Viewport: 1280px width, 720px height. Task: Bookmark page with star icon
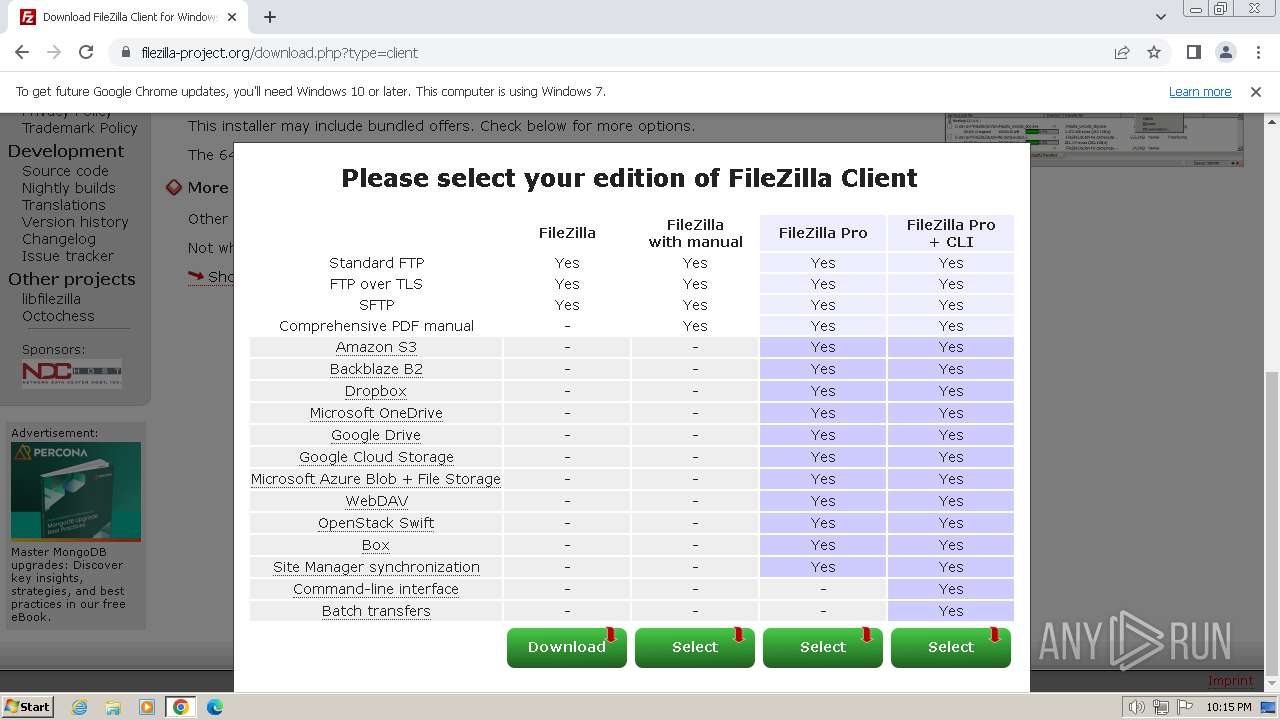tap(1154, 53)
